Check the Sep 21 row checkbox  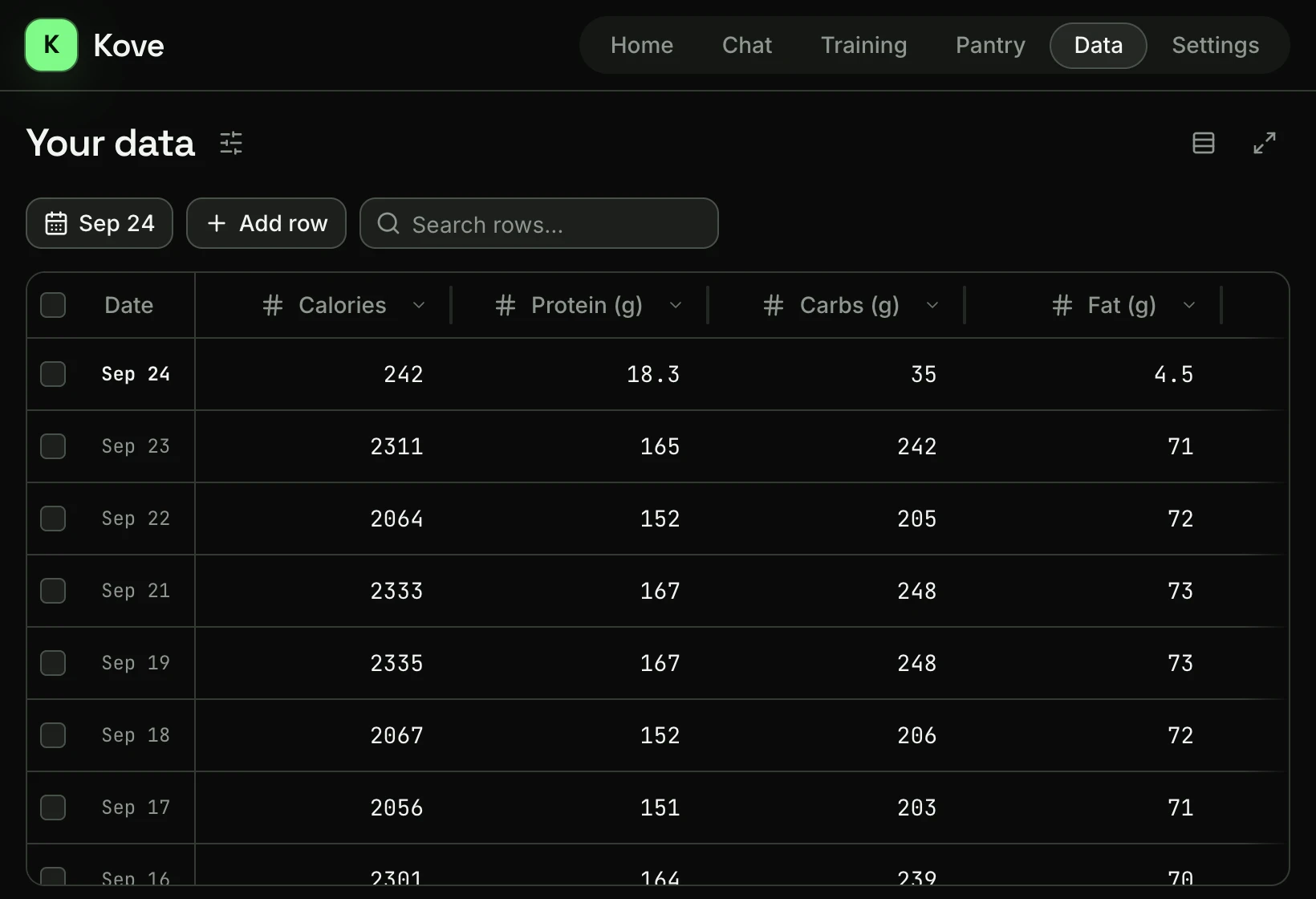(53, 591)
